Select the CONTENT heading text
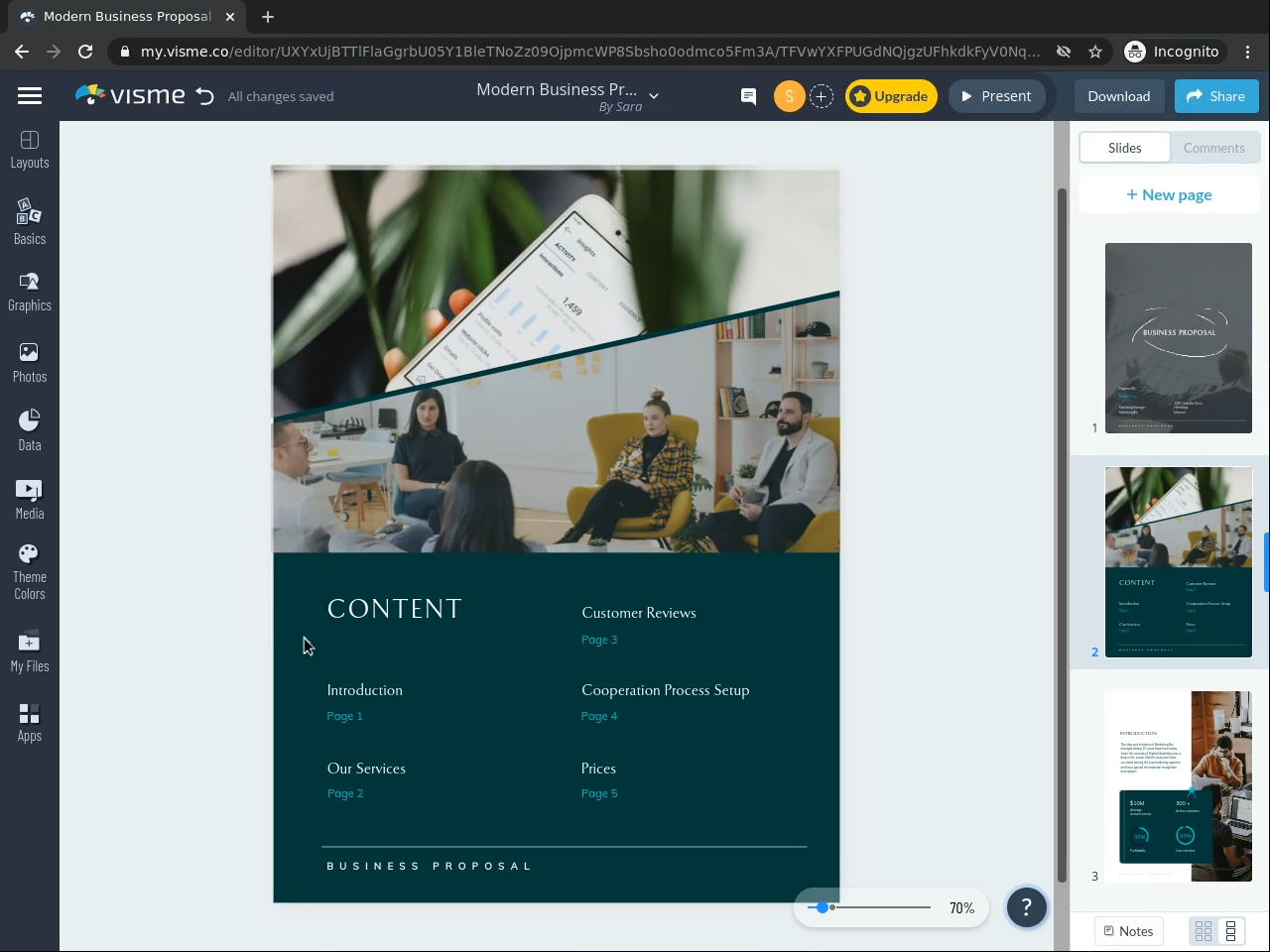 (x=395, y=609)
